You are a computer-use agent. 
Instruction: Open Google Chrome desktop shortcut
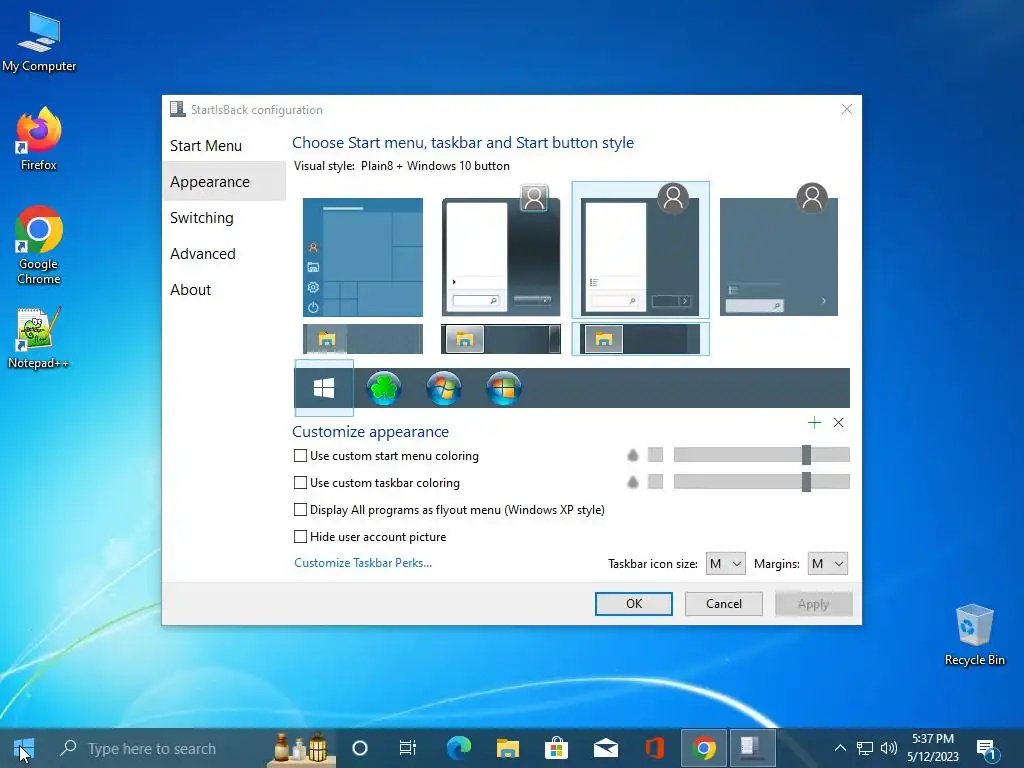pos(39,246)
